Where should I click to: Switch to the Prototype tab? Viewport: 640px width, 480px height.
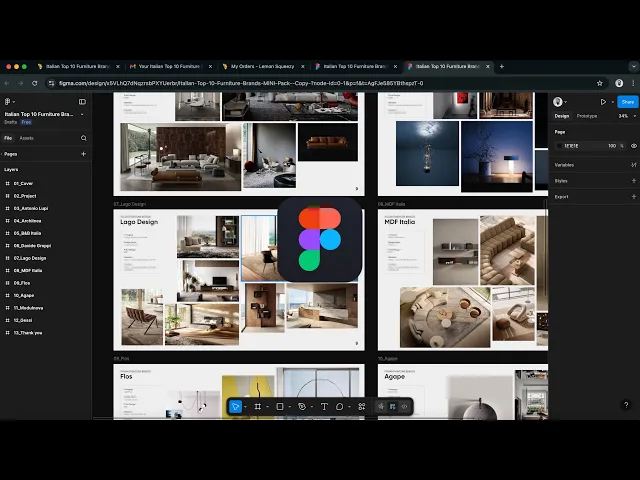(x=587, y=116)
